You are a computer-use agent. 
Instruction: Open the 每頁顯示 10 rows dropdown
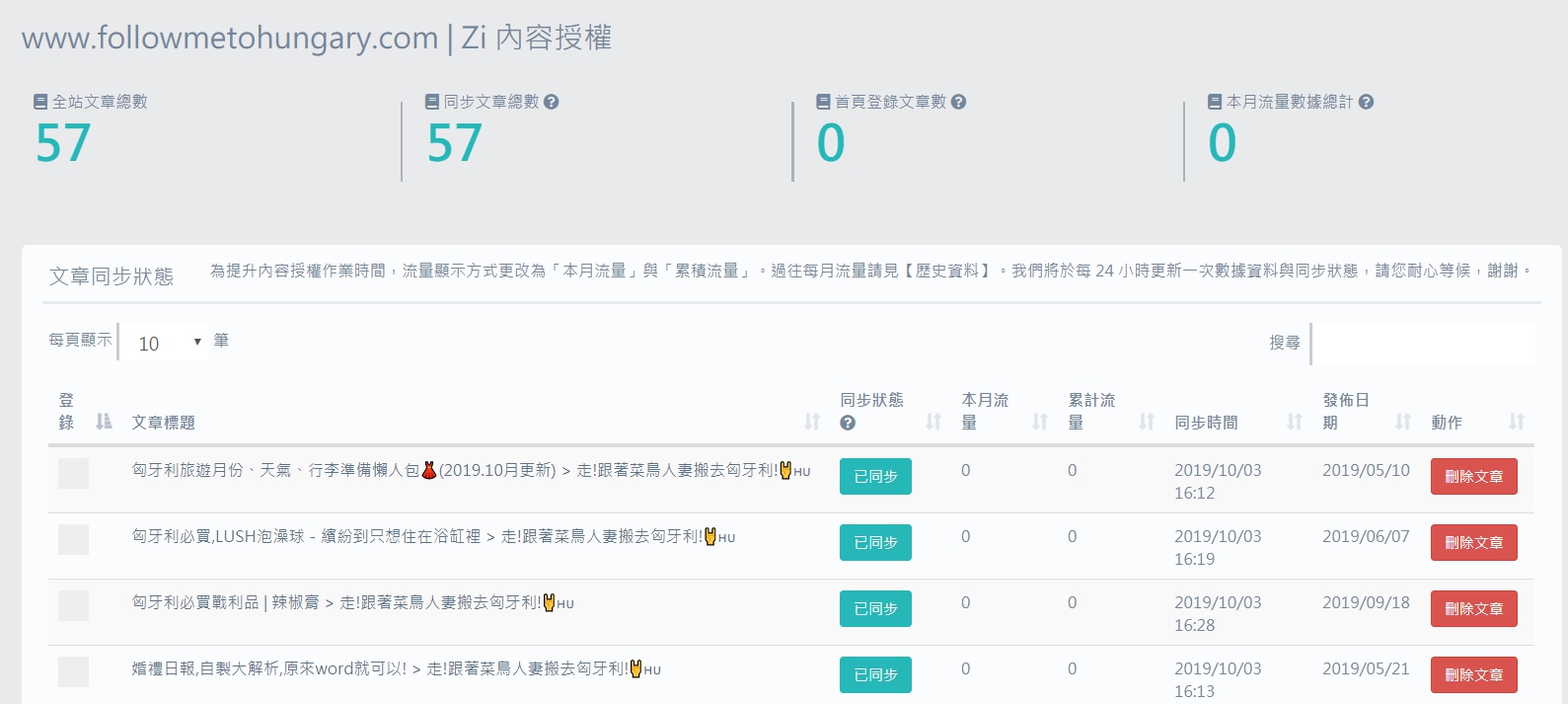point(164,343)
